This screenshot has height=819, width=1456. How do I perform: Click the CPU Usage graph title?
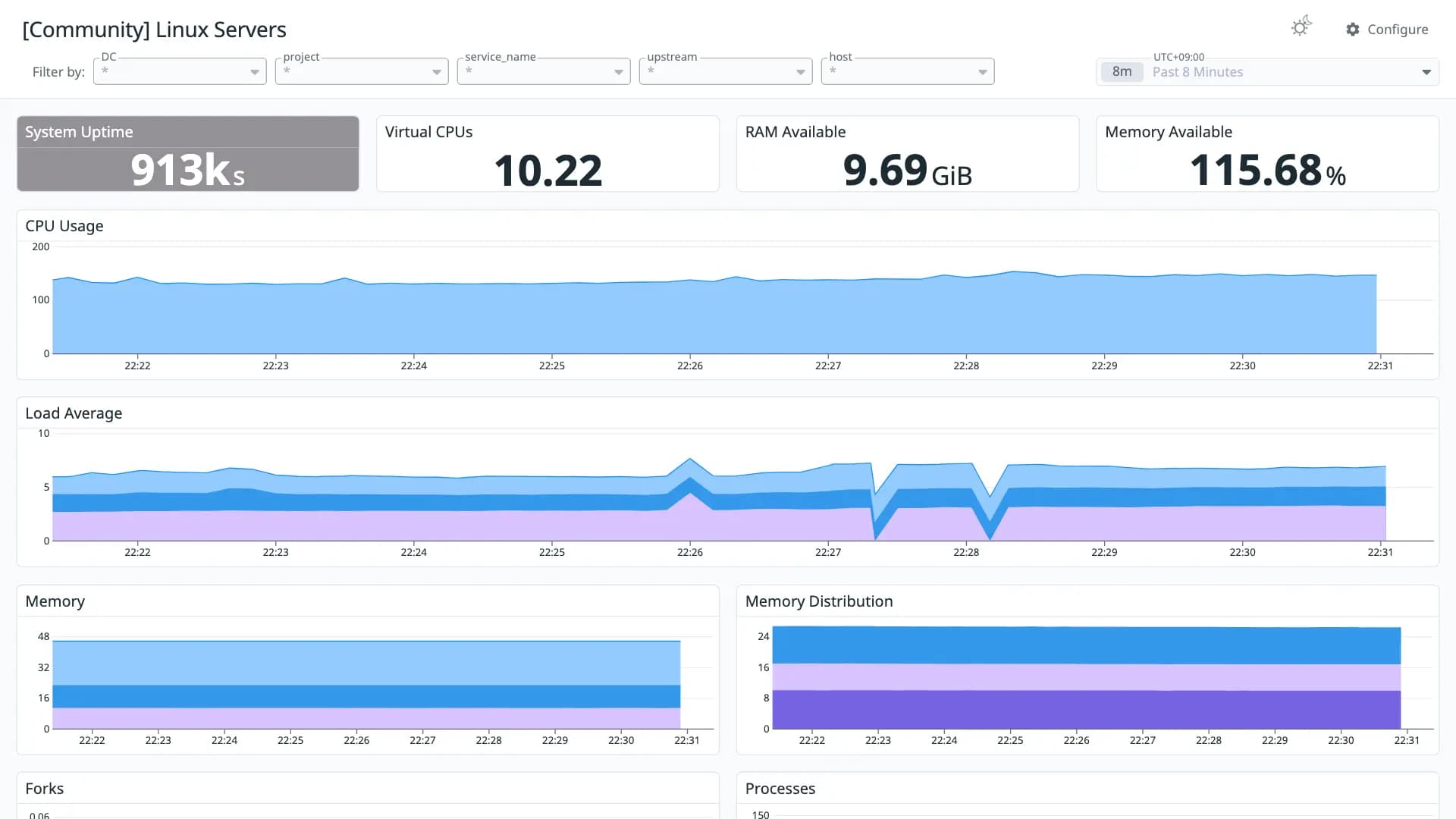tap(64, 226)
